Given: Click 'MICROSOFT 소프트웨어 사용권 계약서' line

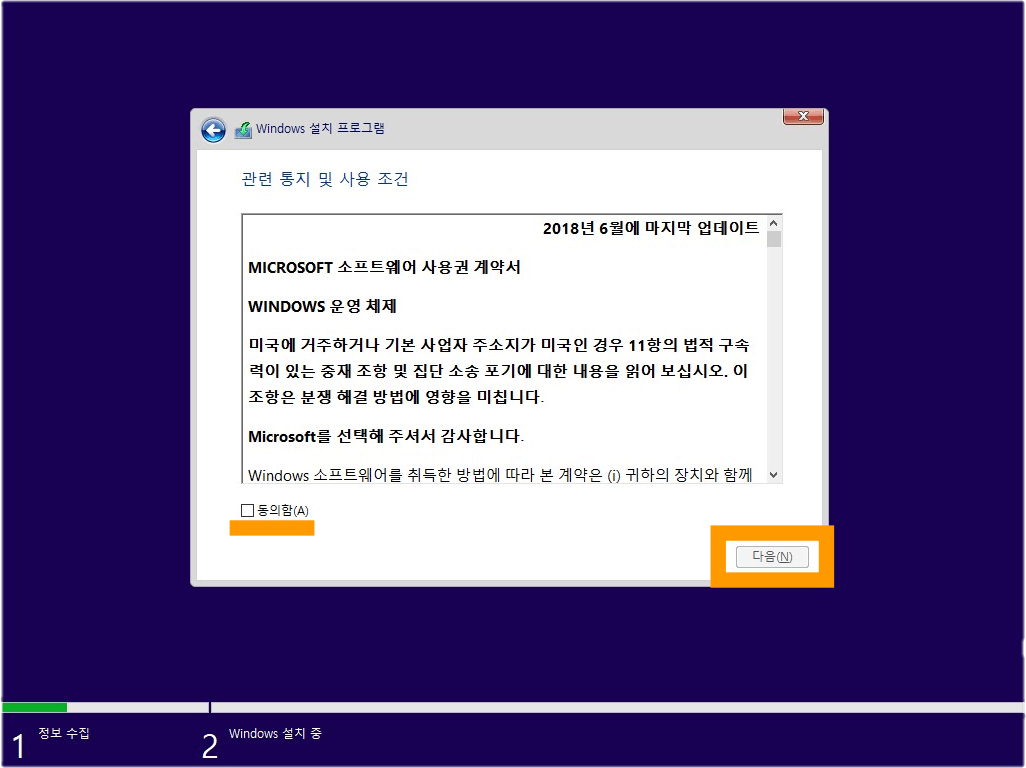Looking at the screenshot, I should pos(385,267).
